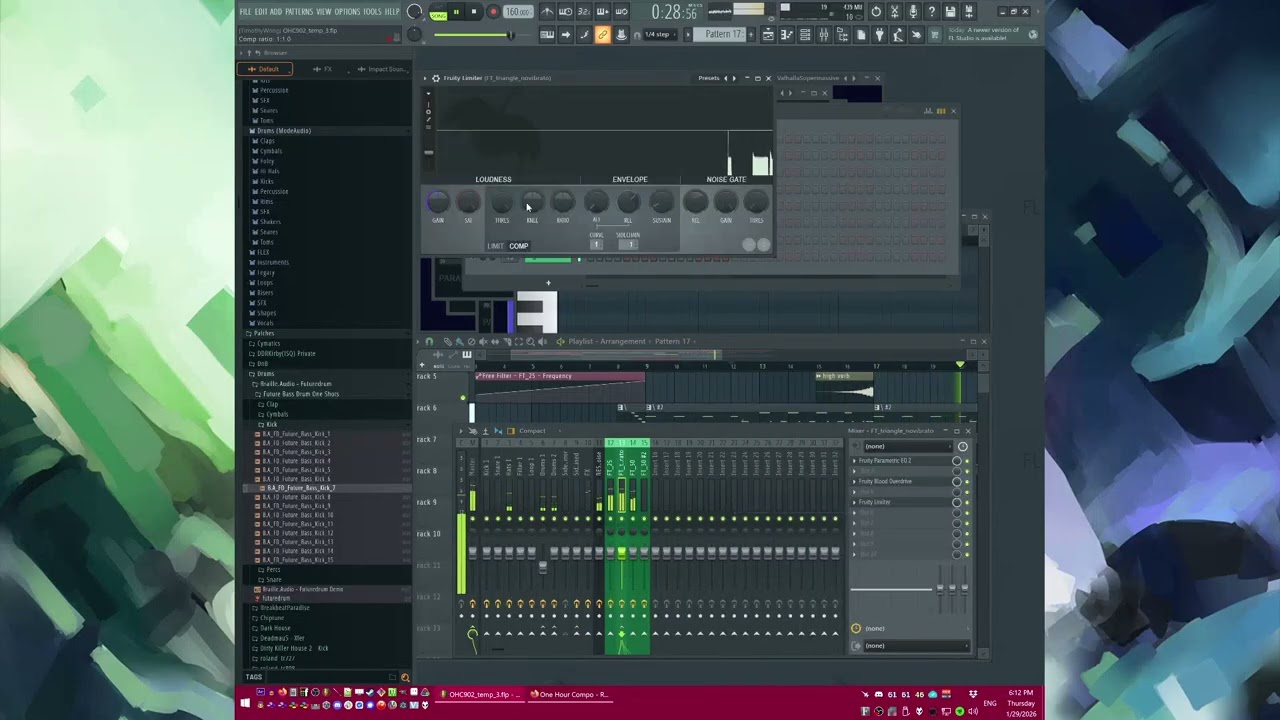Screen dimensions: 1280x720
Task: Open the TOOLS menu
Action: [372, 12]
